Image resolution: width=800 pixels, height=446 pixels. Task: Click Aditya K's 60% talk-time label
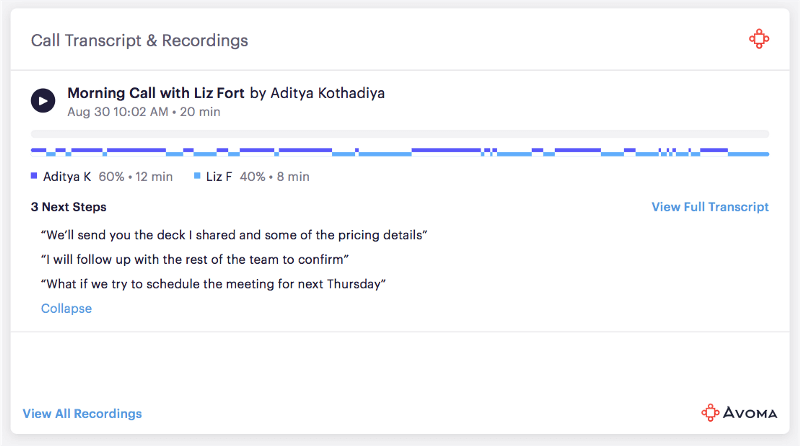coord(136,177)
